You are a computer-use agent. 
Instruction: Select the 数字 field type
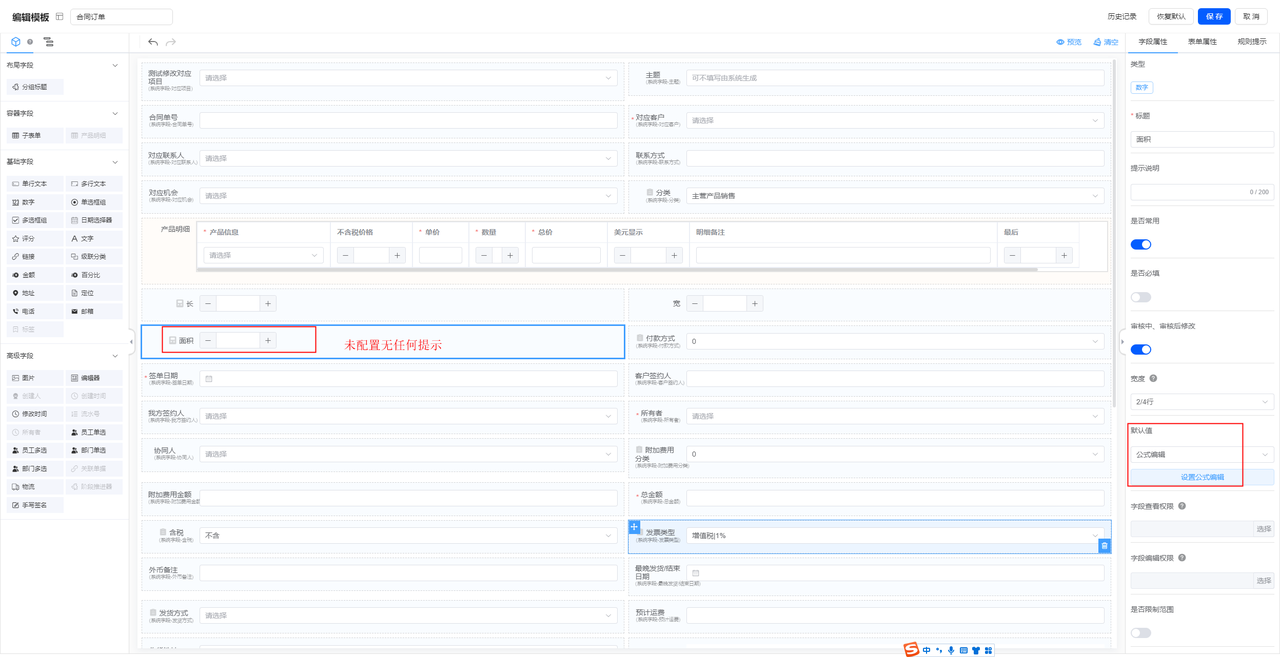pos(35,202)
